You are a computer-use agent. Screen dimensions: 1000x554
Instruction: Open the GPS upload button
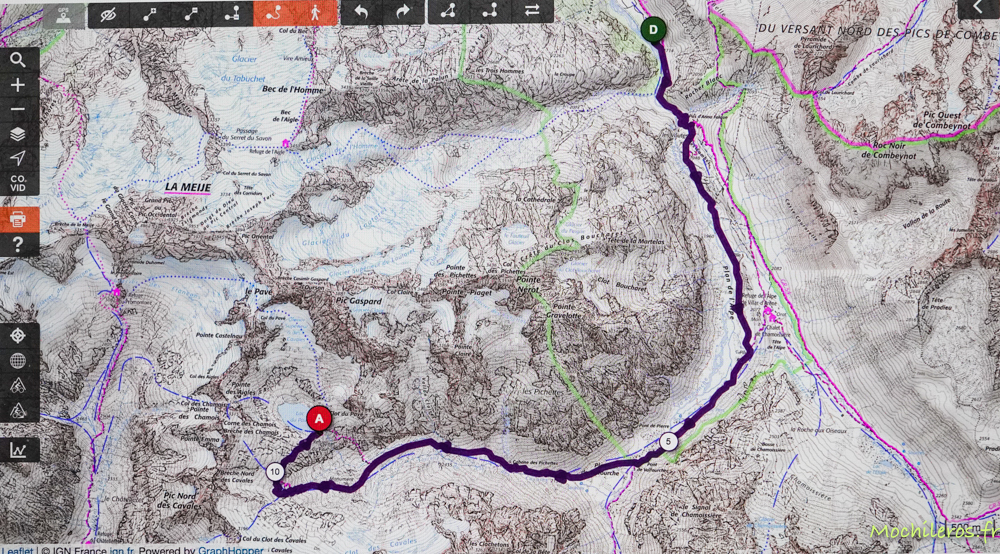coord(64,15)
